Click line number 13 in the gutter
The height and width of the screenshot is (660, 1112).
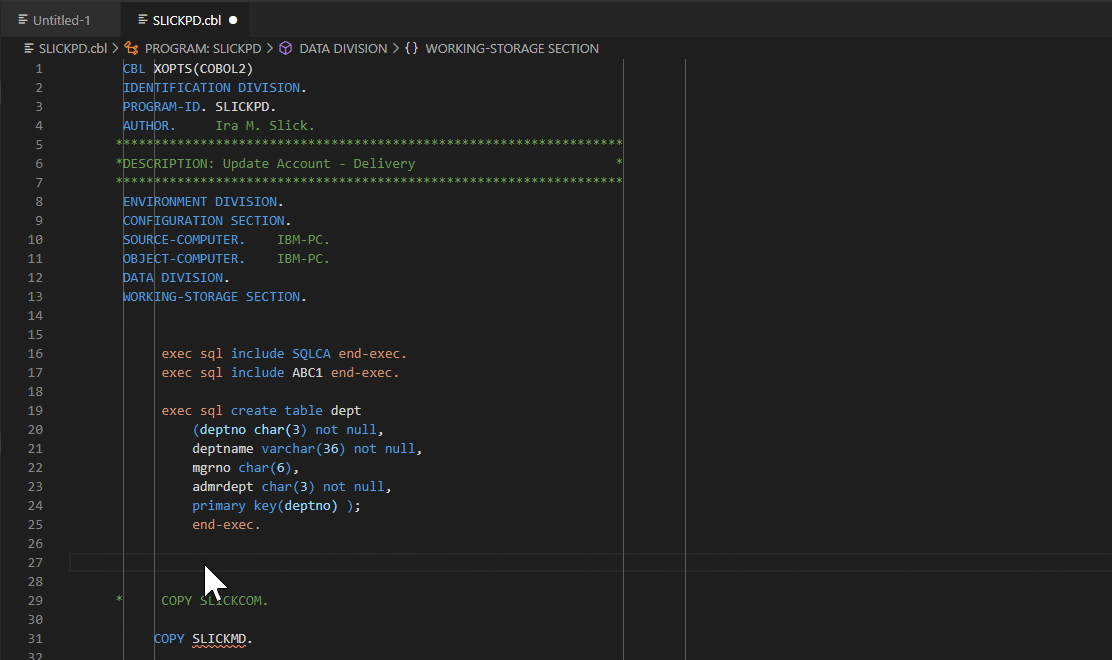35,296
